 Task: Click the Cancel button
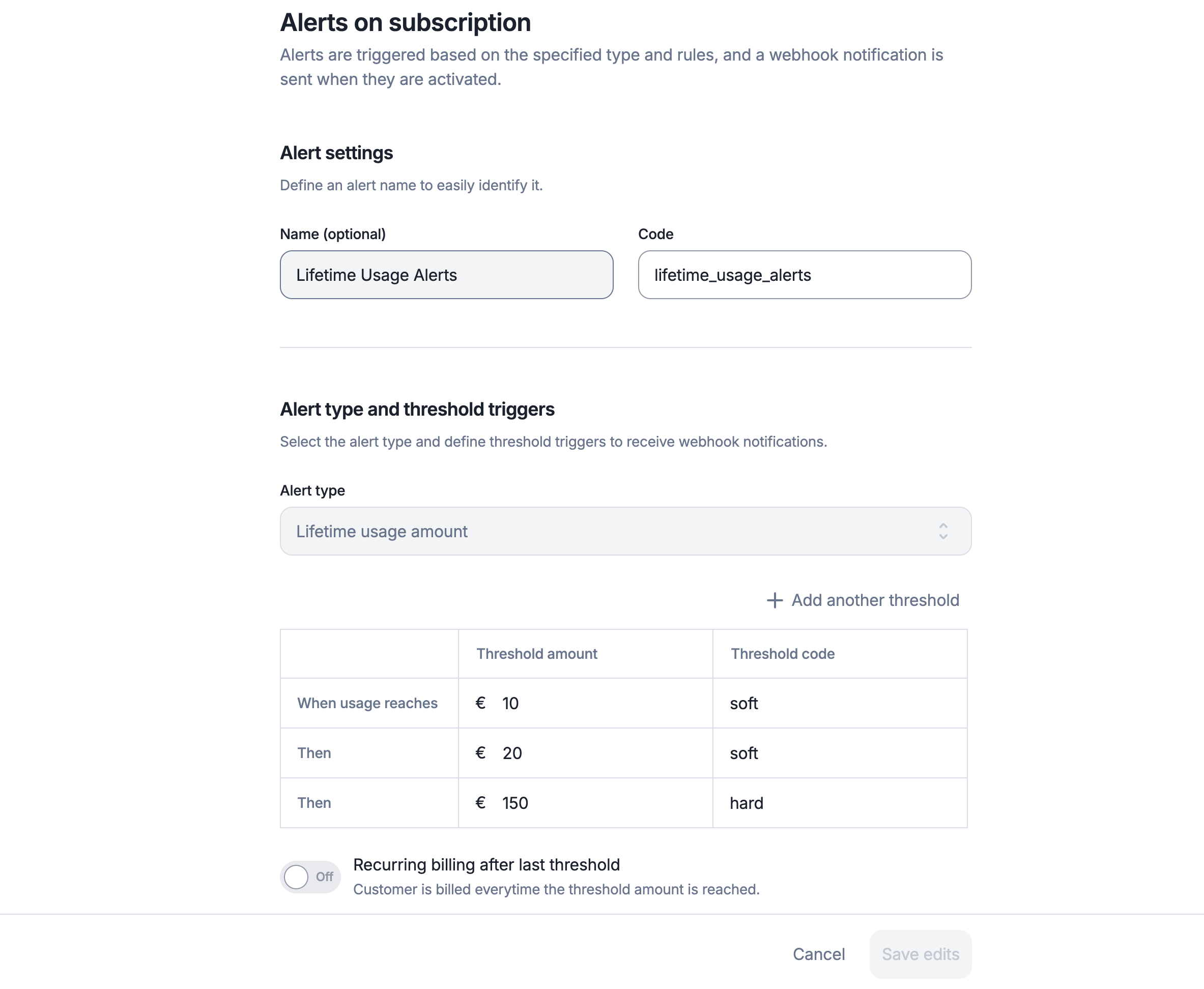819,954
